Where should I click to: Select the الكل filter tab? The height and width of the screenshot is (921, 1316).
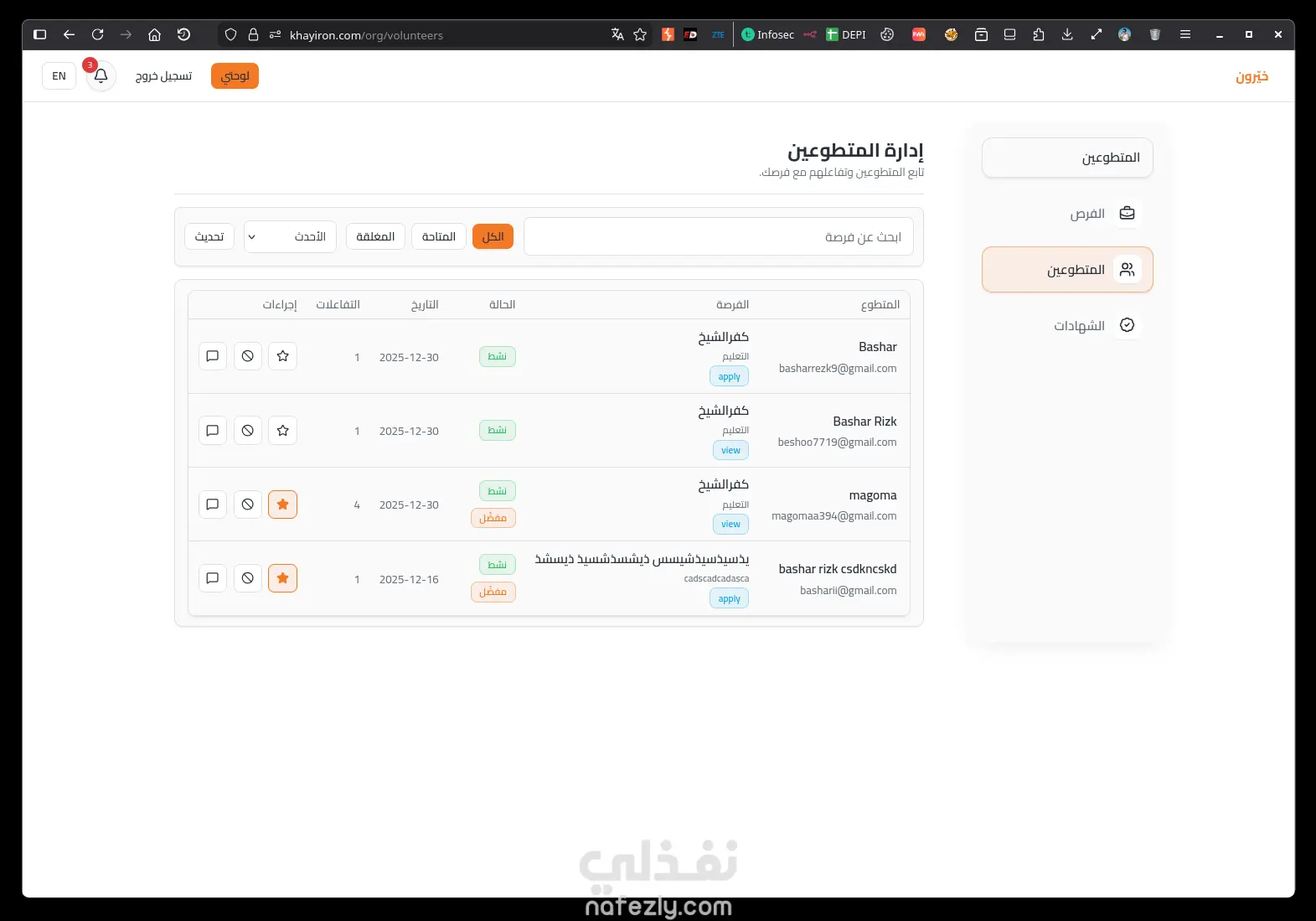click(x=493, y=236)
